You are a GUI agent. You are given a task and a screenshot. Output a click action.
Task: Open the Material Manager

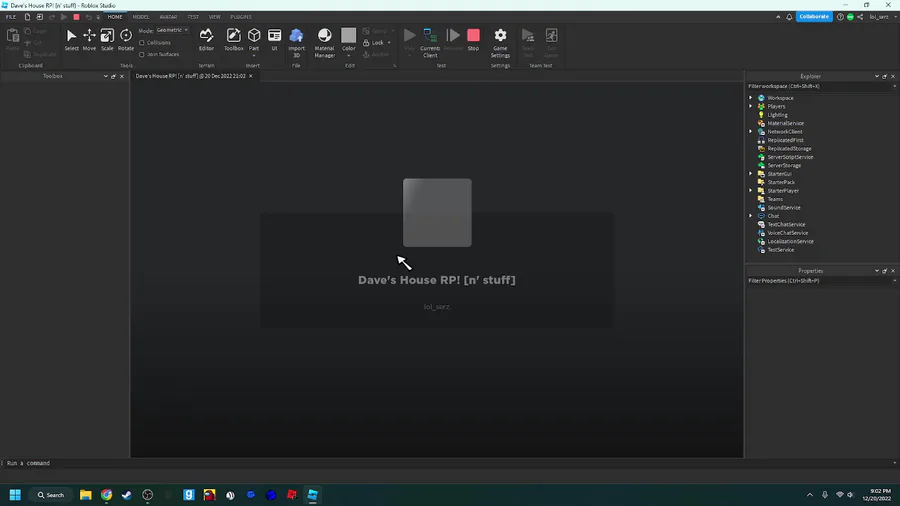pyautogui.click(x=324, y=42)
